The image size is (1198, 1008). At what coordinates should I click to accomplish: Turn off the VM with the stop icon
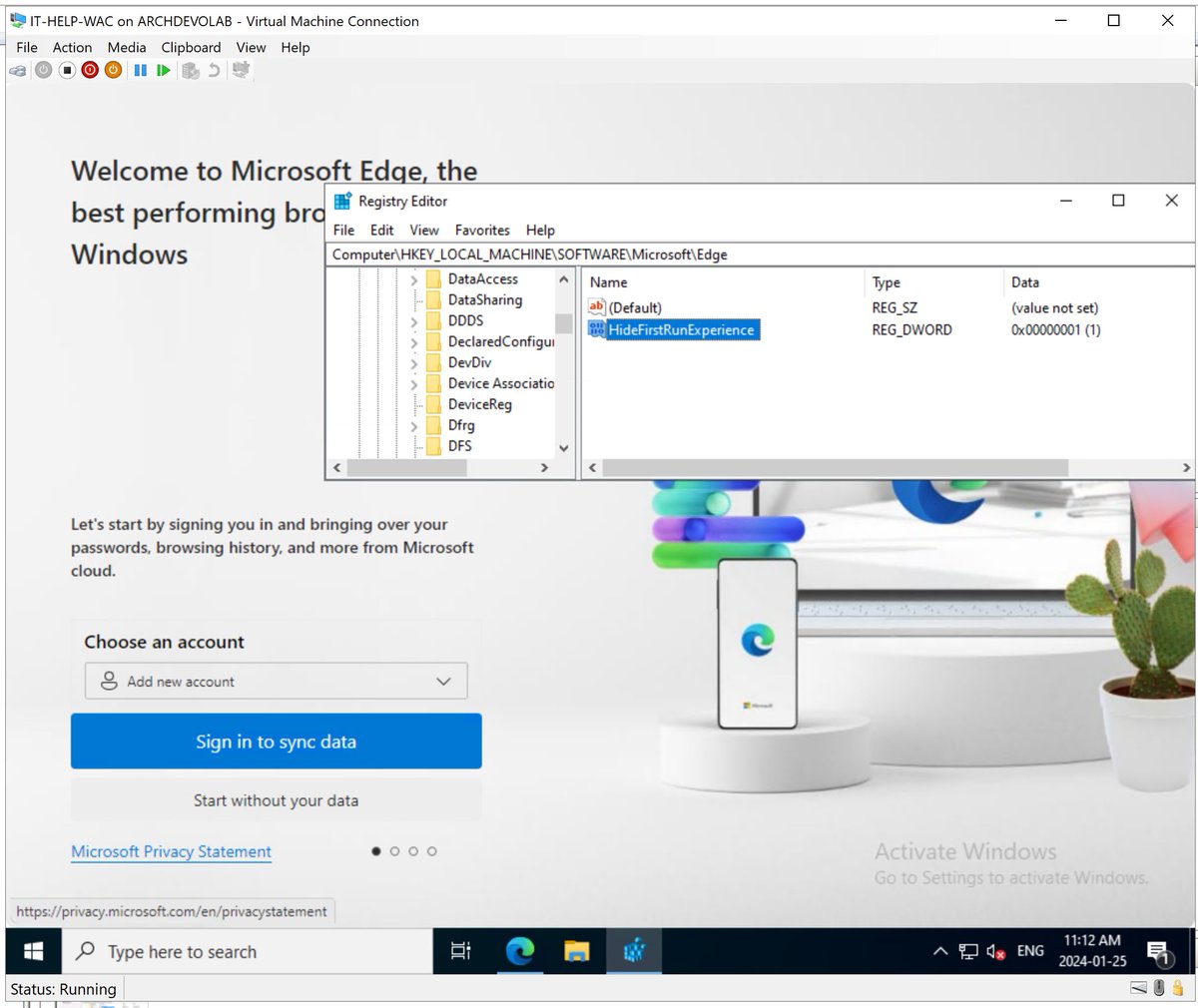click(x=67, y=70)
